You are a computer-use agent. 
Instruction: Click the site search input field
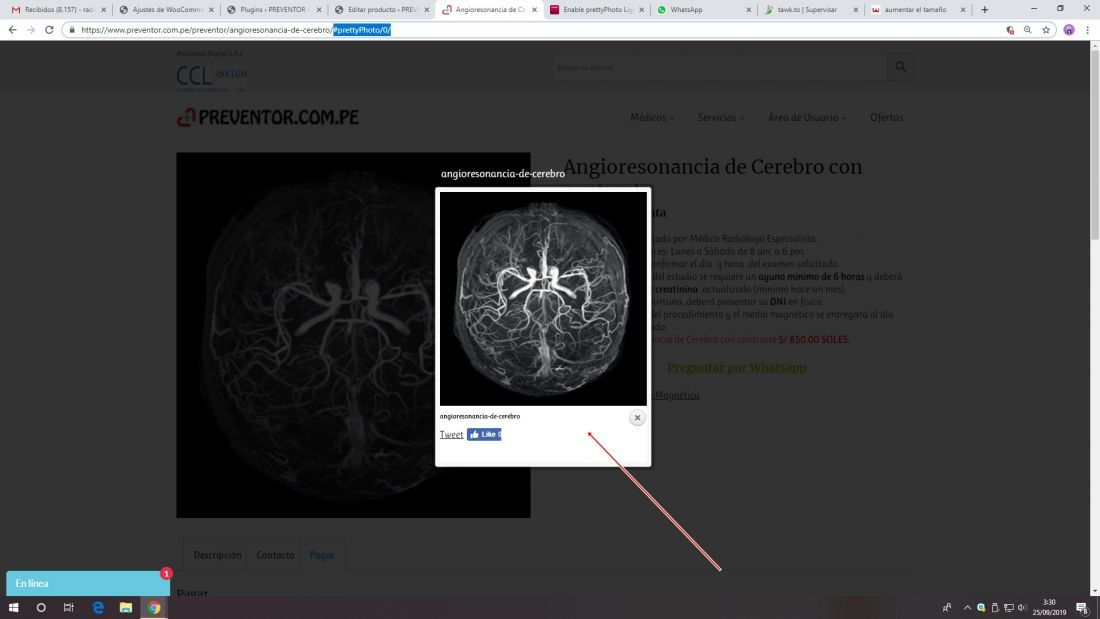(x=719, y=67)
